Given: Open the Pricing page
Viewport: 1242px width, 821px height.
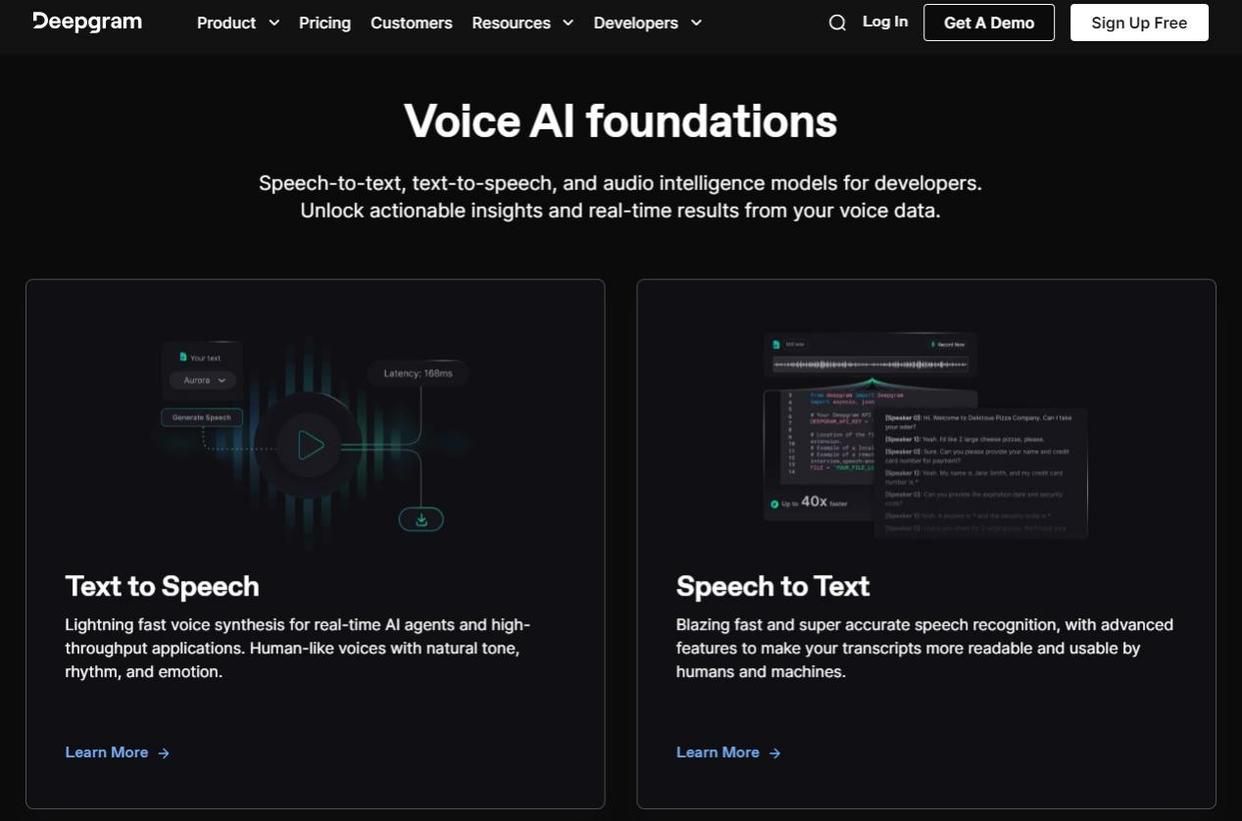Looking at the screenshot, I should [x=325, y=23].
